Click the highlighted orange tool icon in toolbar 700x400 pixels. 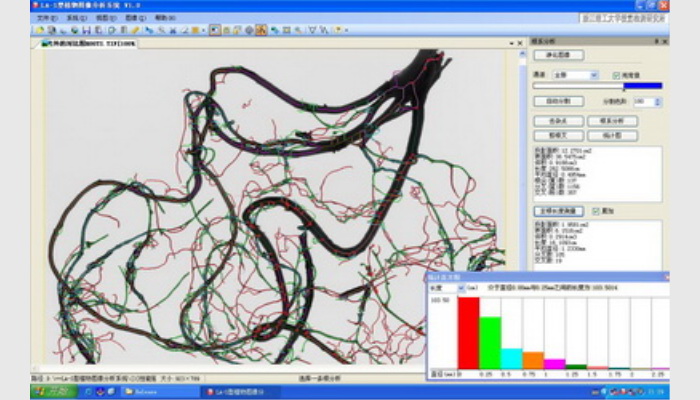pyautogui.click(x=260, y=30)
